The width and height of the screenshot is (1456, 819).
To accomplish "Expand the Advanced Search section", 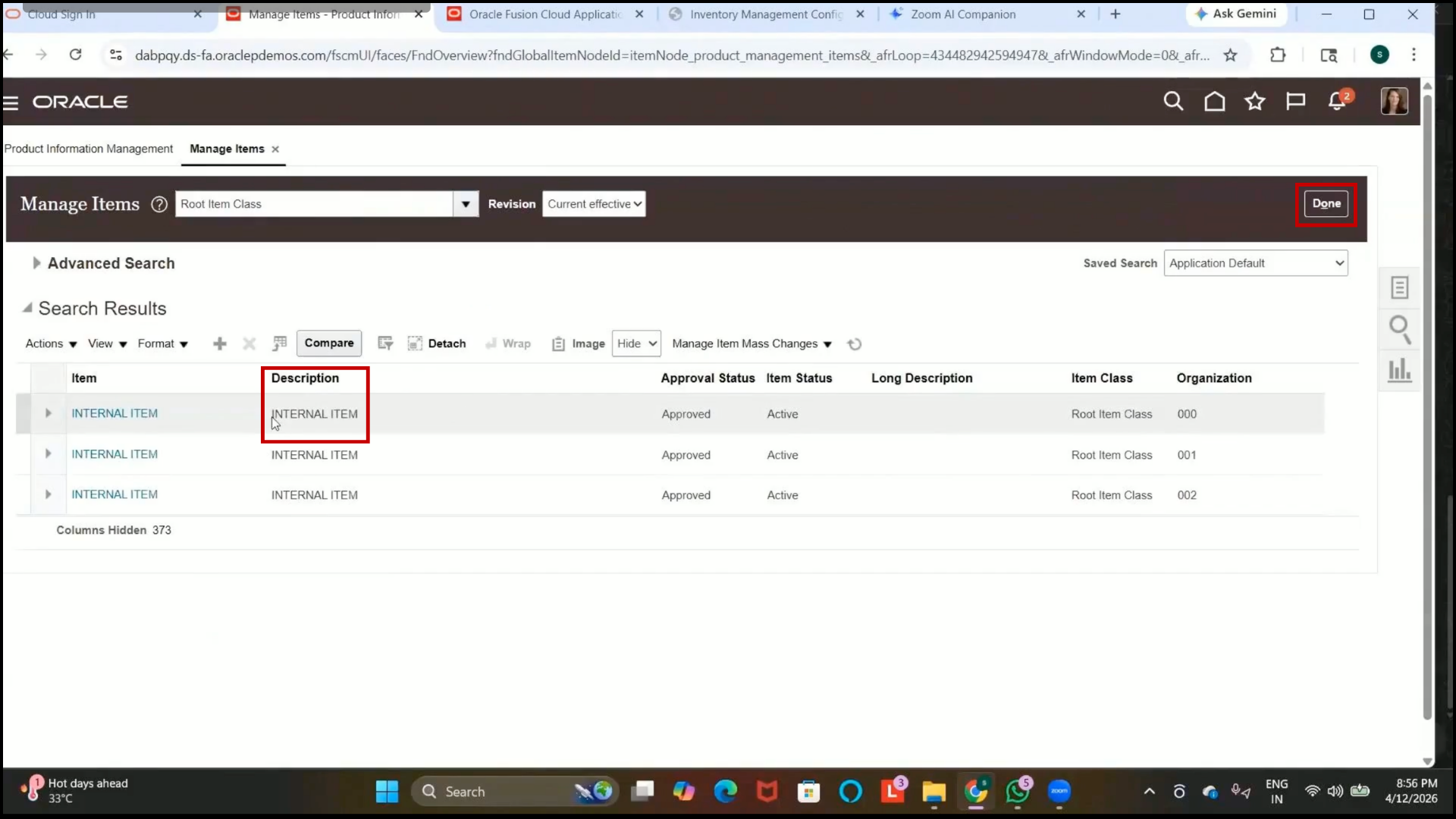I will click(x=36, y=263).
